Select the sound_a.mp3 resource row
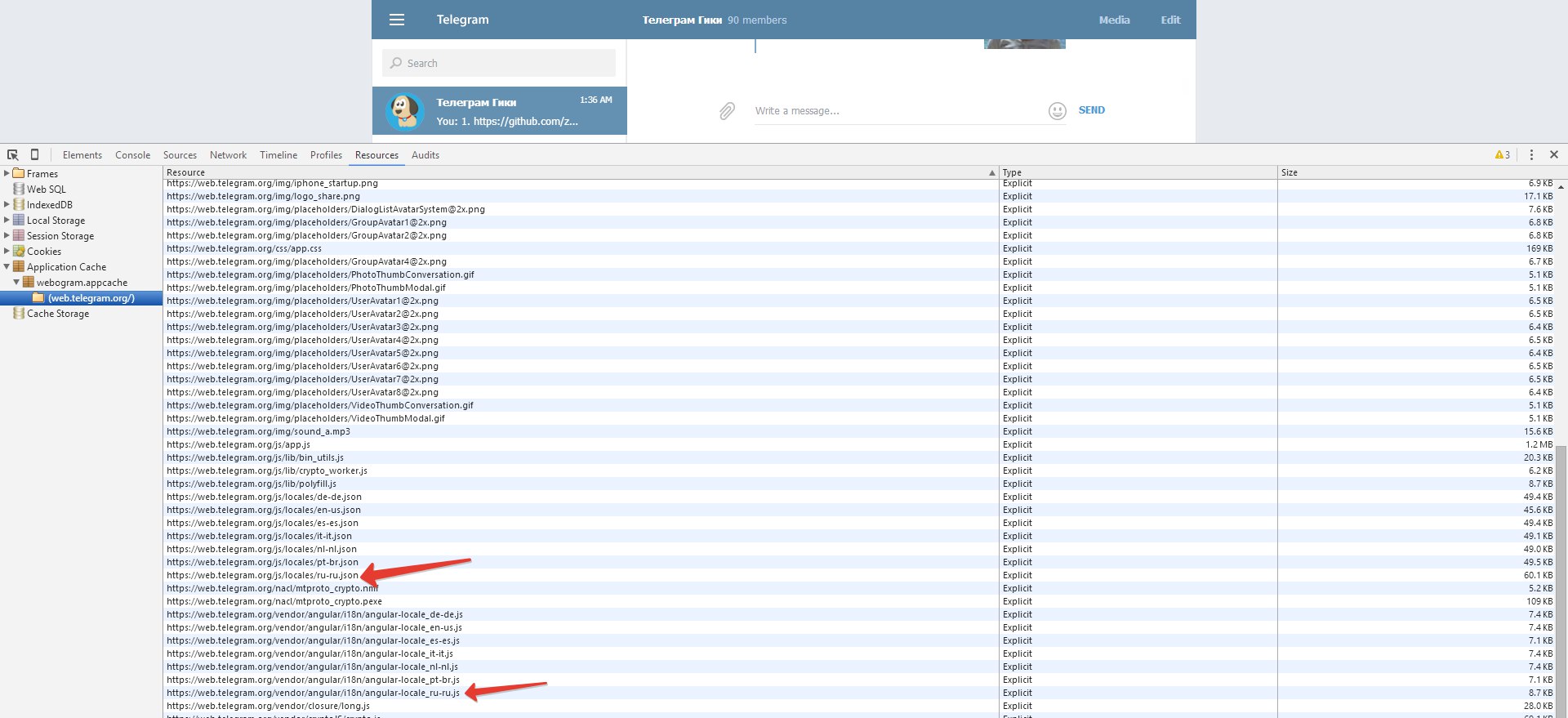Screen dimensions: 1568x718 tap(859, 431)
